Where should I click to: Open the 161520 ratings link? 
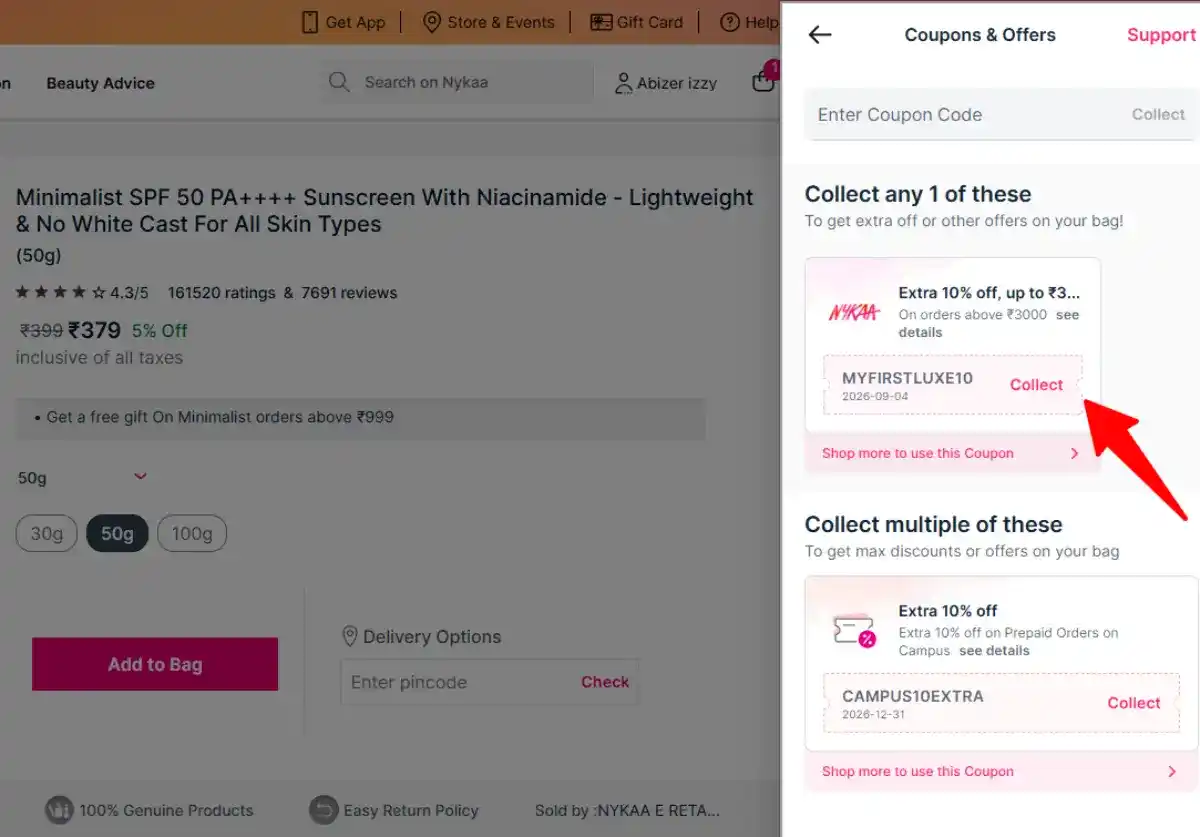tap(221, 293)
